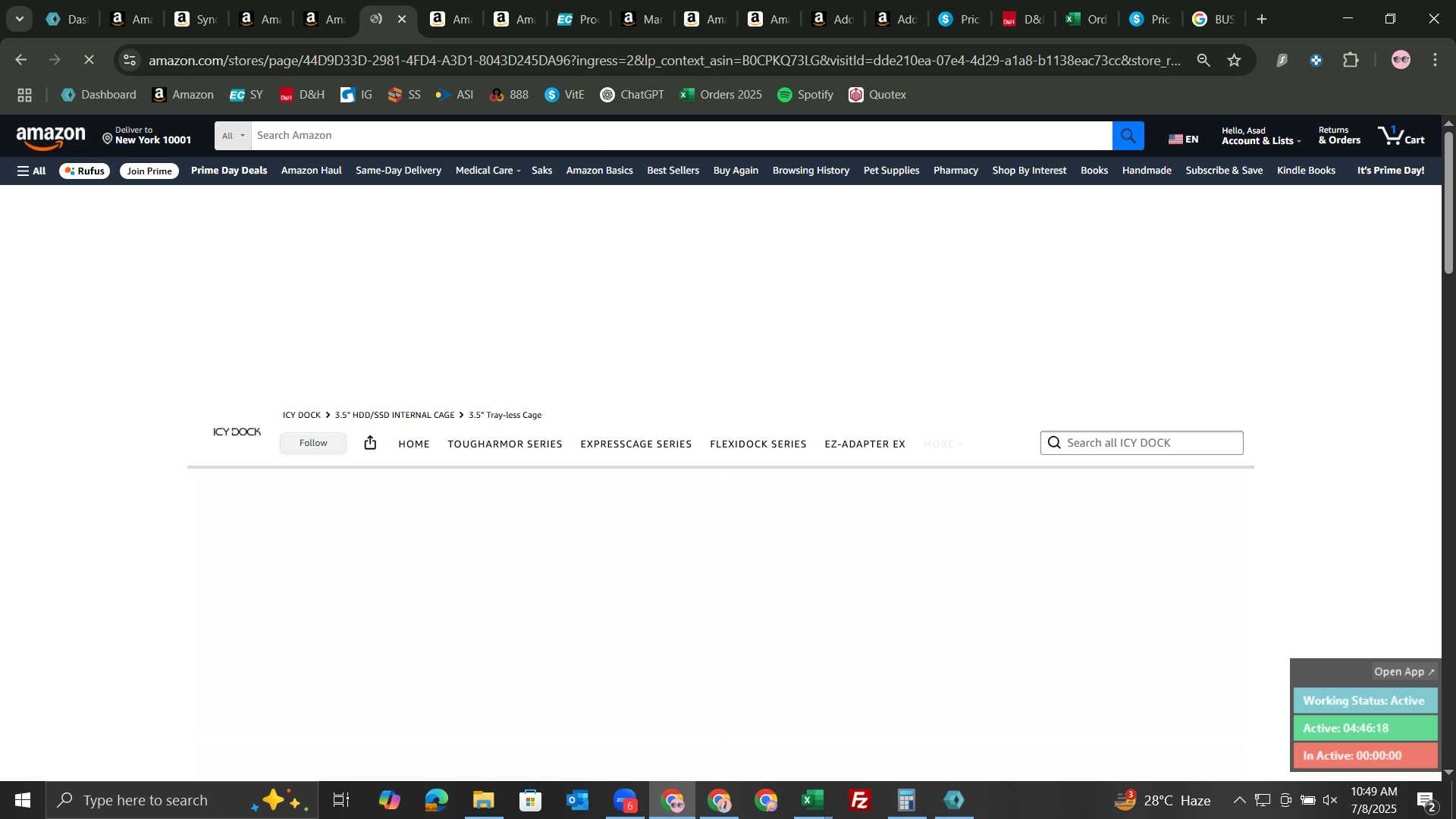
Task: Go back to previous page
Action: coord(20,59)
